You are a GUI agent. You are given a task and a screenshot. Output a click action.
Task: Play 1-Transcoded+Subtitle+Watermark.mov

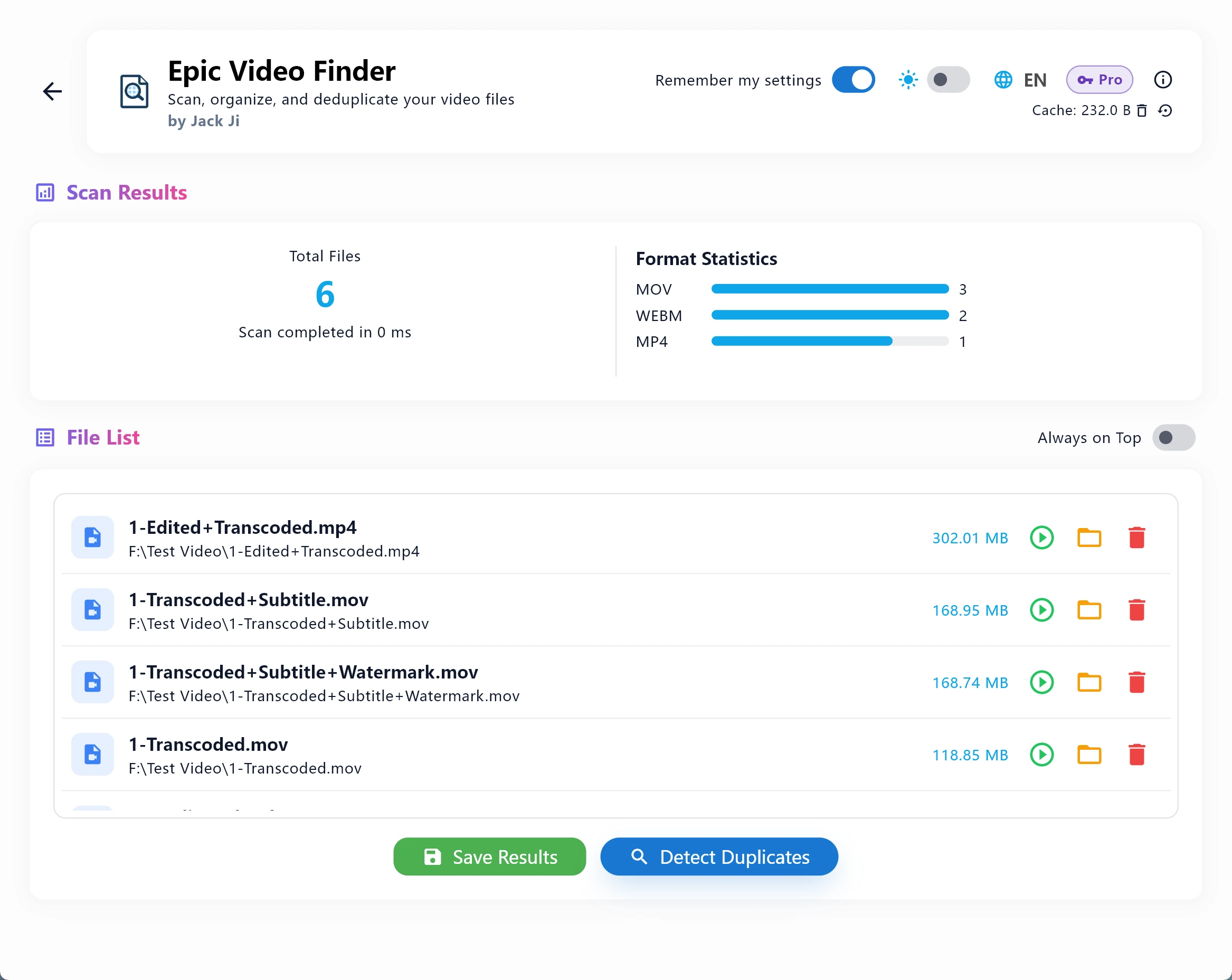1042,682
